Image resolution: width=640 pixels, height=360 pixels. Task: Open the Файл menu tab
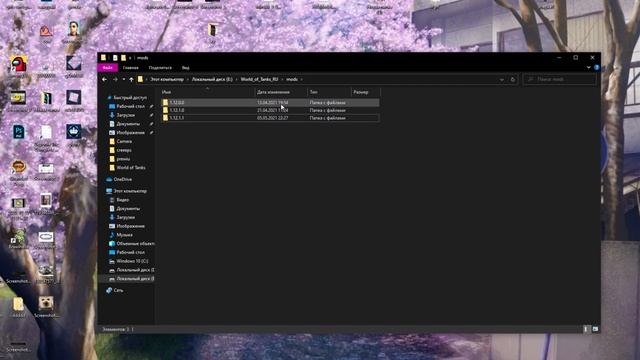click(x=108, y=67)
